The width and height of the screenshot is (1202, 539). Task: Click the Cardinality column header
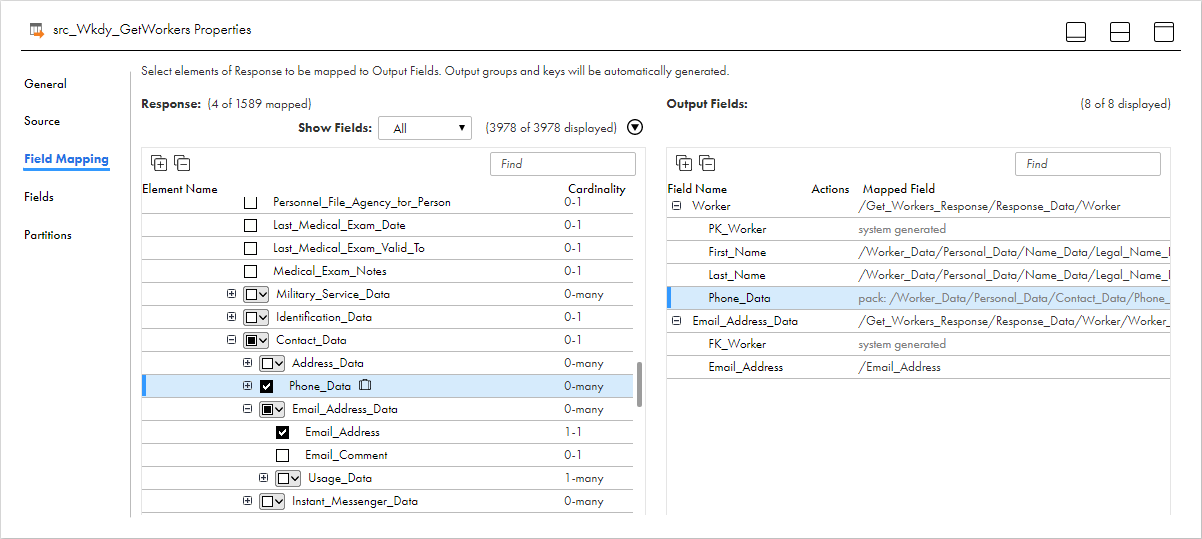point(597,189)
